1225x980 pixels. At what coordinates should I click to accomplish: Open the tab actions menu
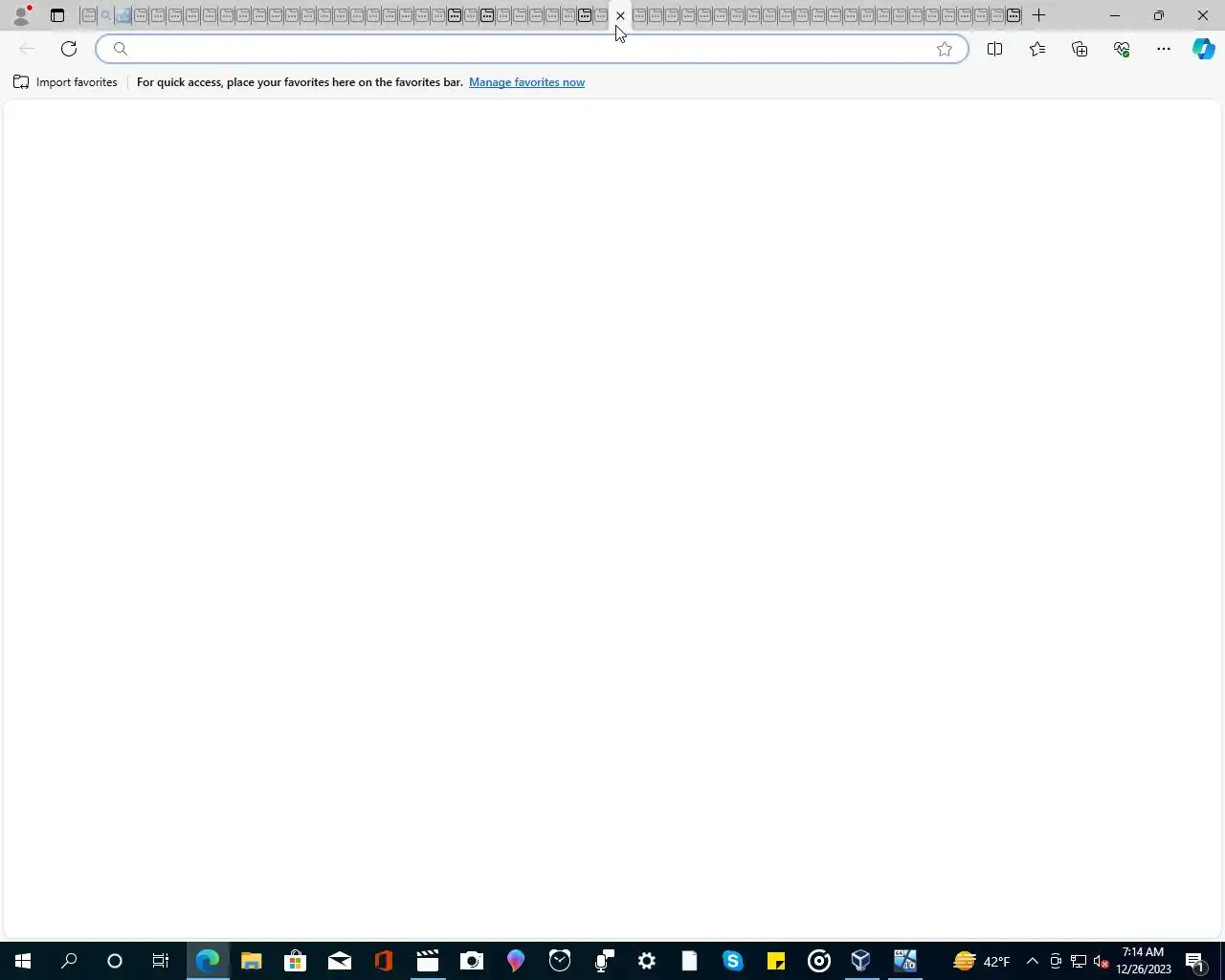(x=57, y=15)
